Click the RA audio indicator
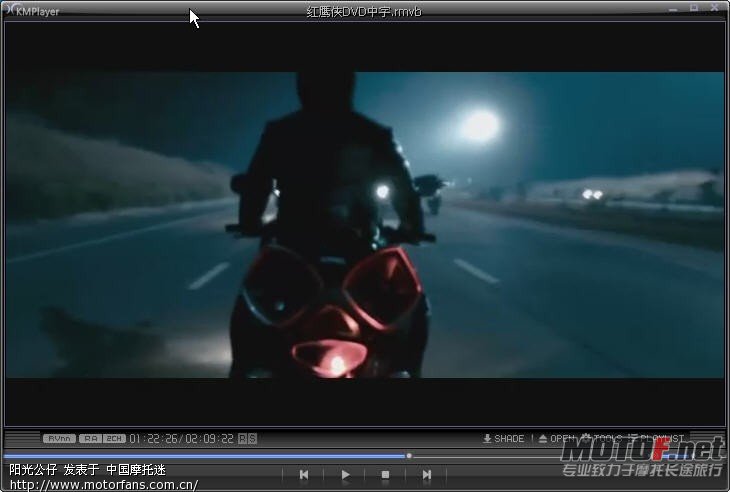The height and width of the screenshot is (492, 730). [x=90, y=438]
